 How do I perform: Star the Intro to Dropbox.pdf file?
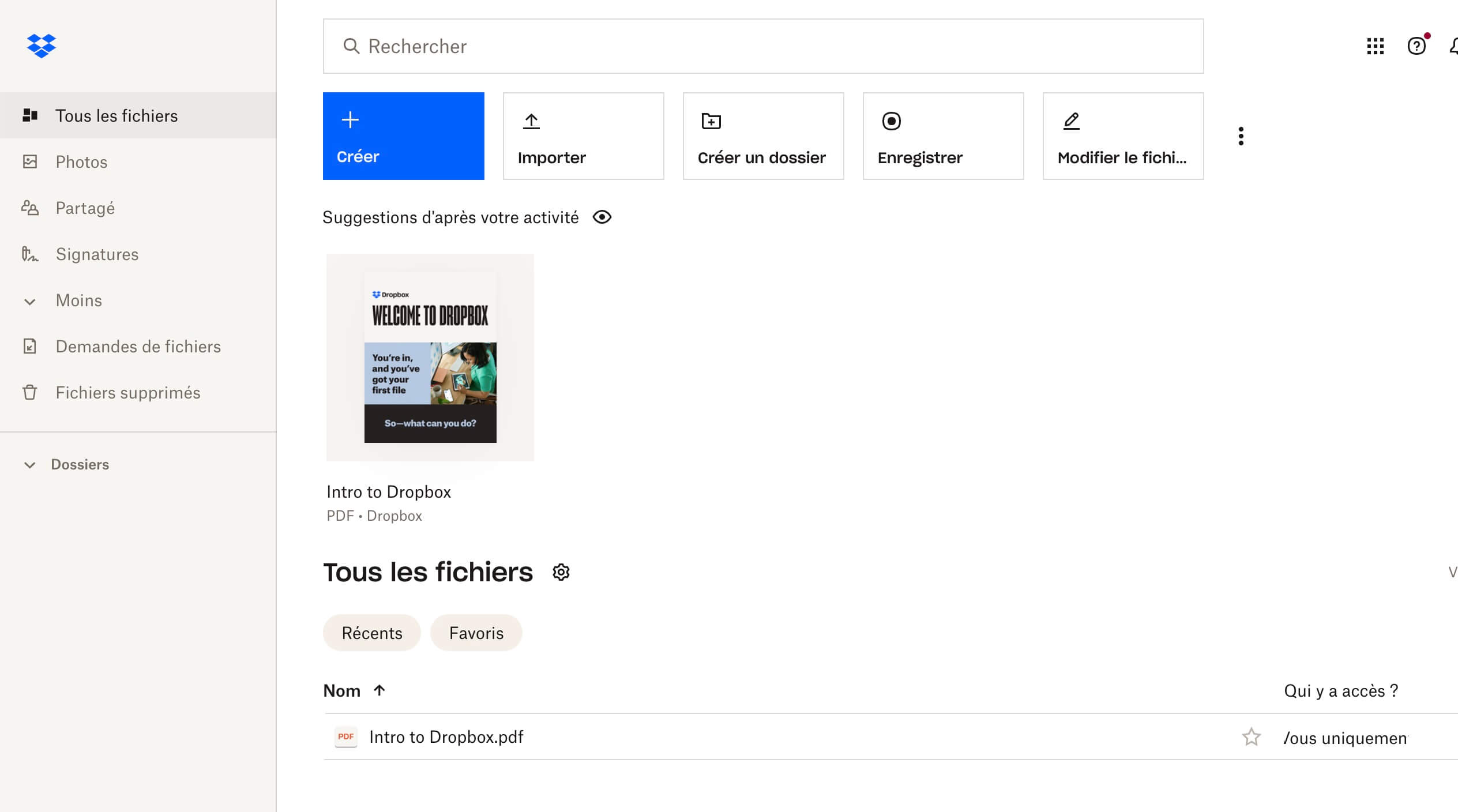coord(1251,737)
